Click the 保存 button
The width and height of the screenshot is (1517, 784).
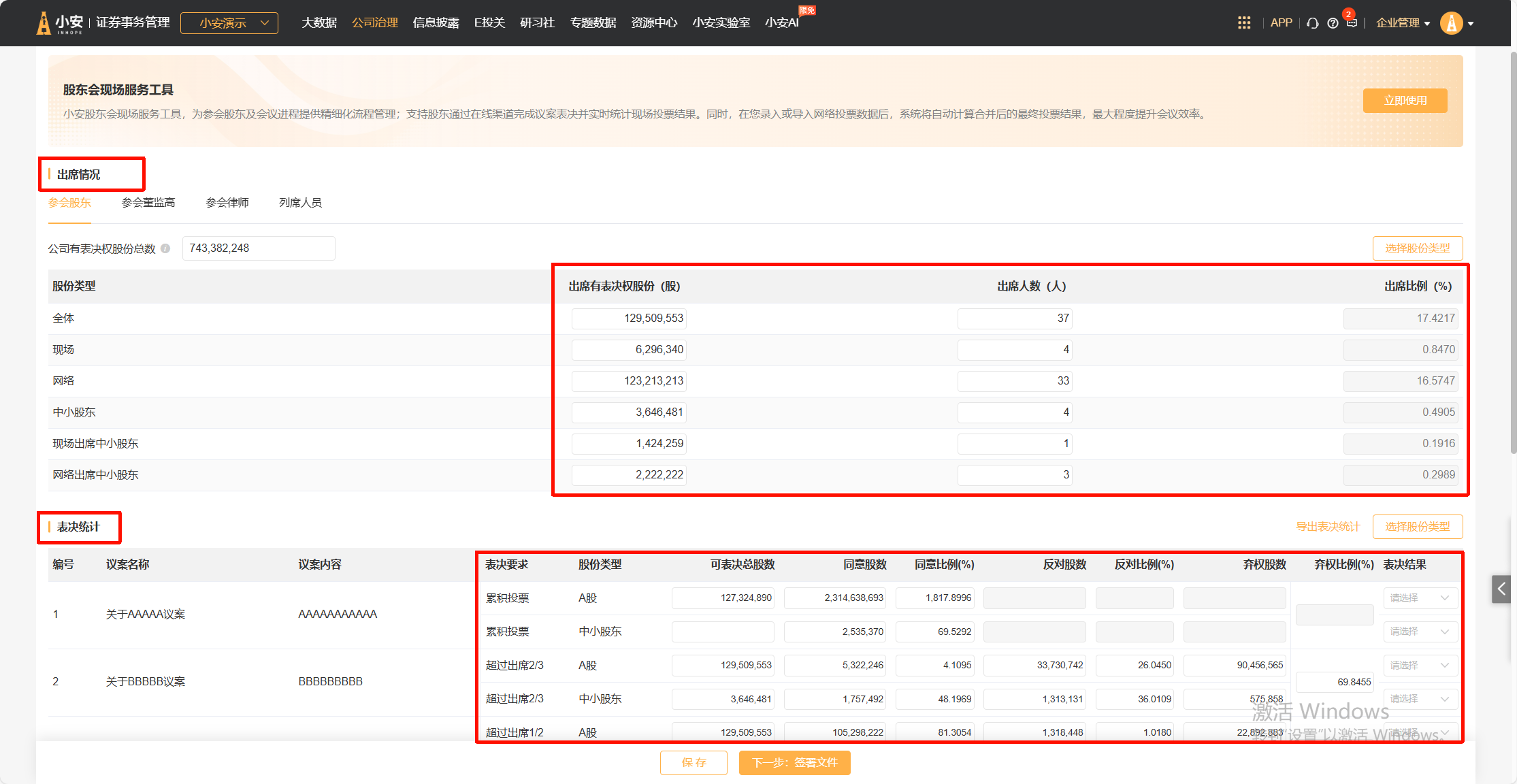[x=694, y=763]
